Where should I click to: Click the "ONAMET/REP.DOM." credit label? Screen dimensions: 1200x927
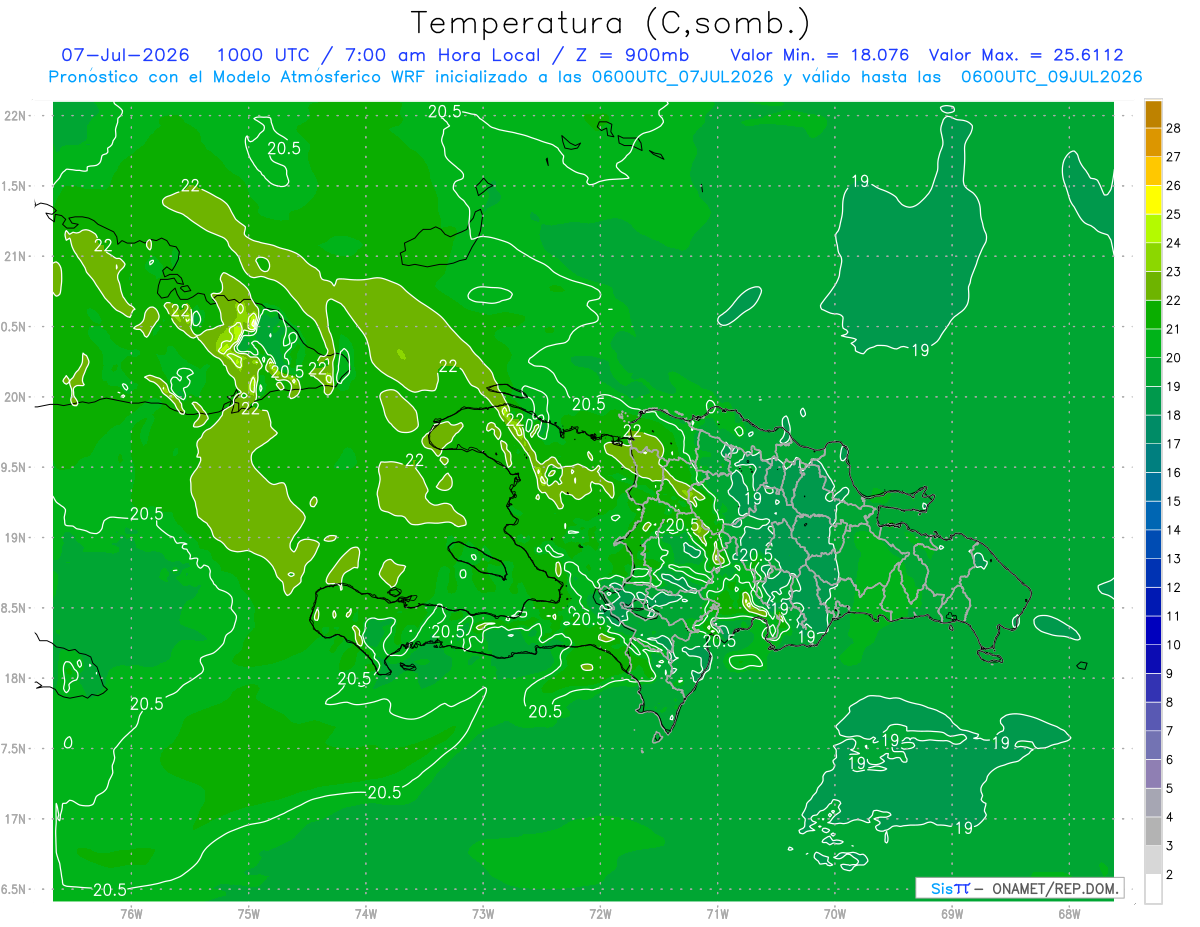(1056, 888)
